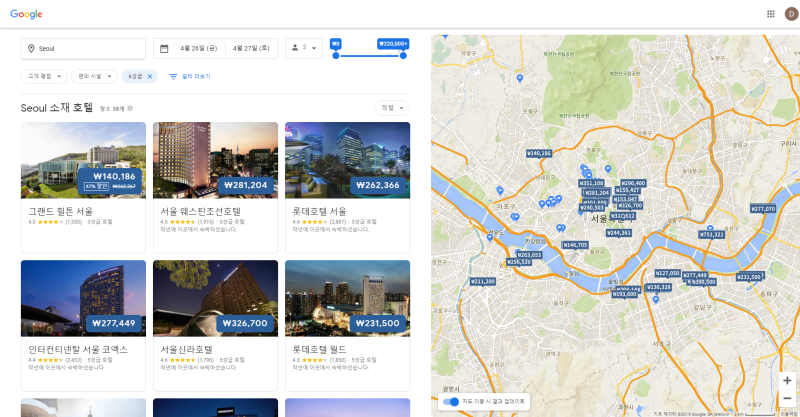Zoom in the map with the plus button
800x417 pixels.
[x=787, y=381]
